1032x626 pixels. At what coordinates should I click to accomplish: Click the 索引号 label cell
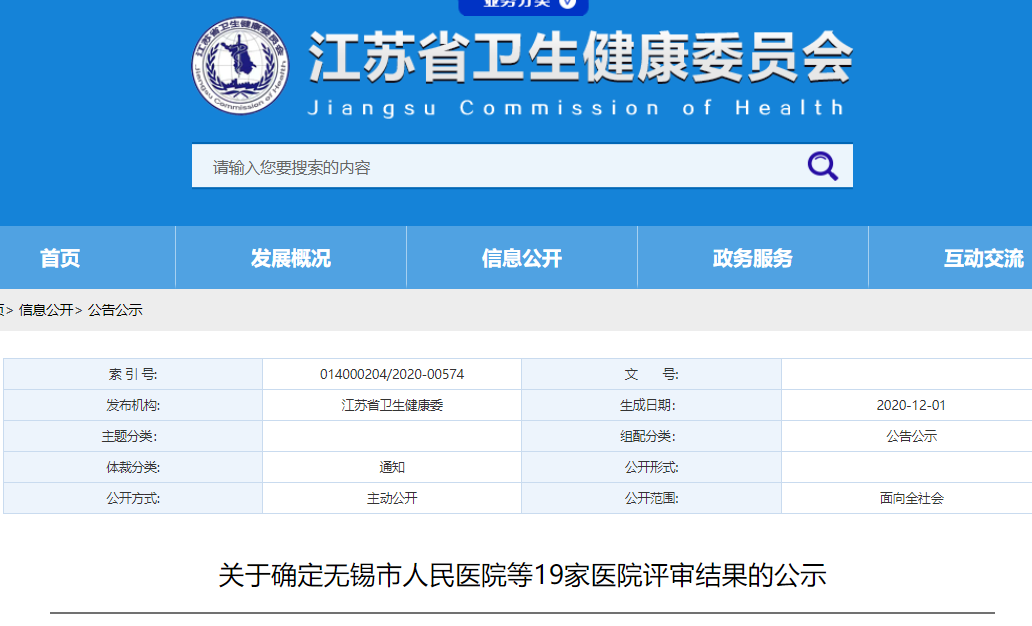133,375
